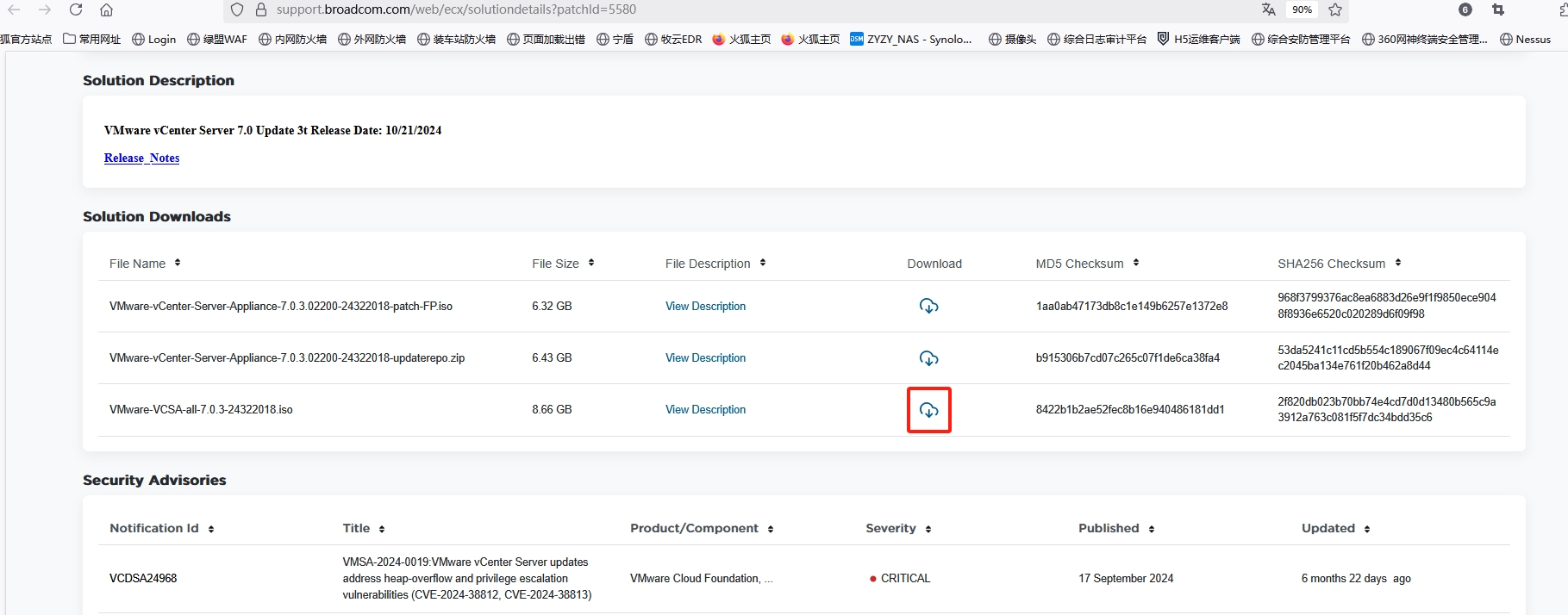Image resolution: width=1568 pixels, height=615 pixels.
Task: Go forward with the browser forward arrow
Action: pos(45,9)
